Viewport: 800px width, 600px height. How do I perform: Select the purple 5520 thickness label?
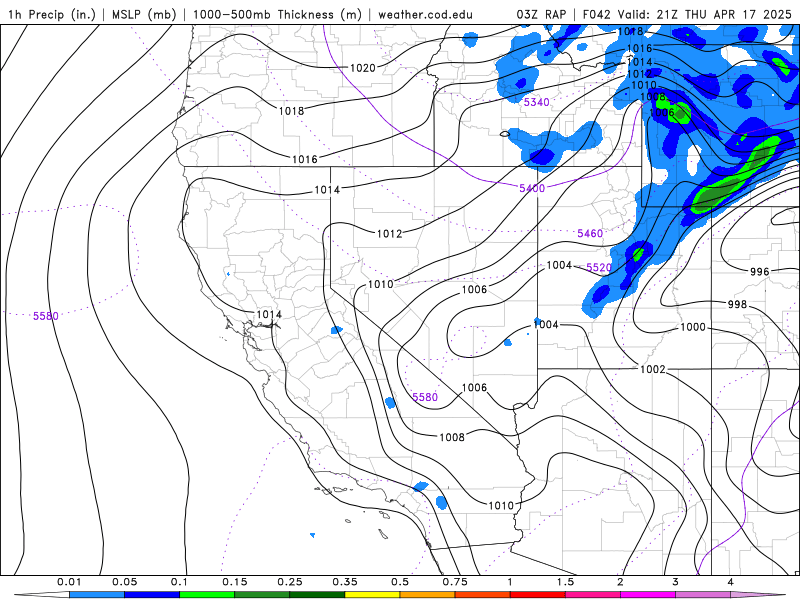point(599,267)
